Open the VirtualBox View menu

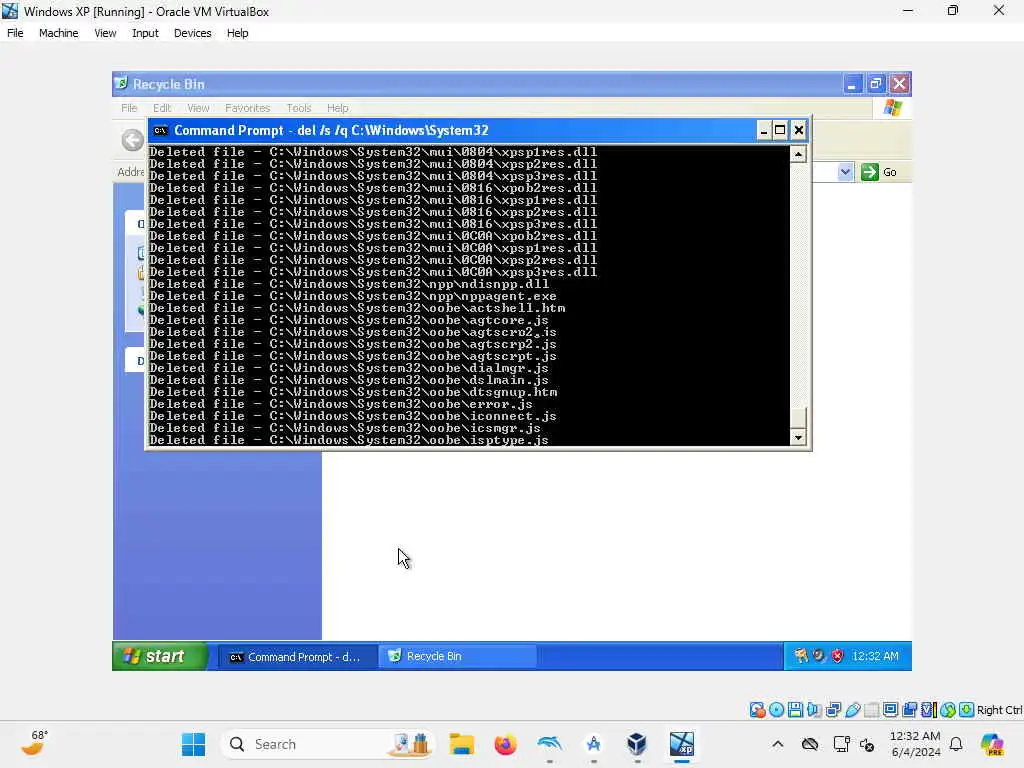(x=105, y=33)
